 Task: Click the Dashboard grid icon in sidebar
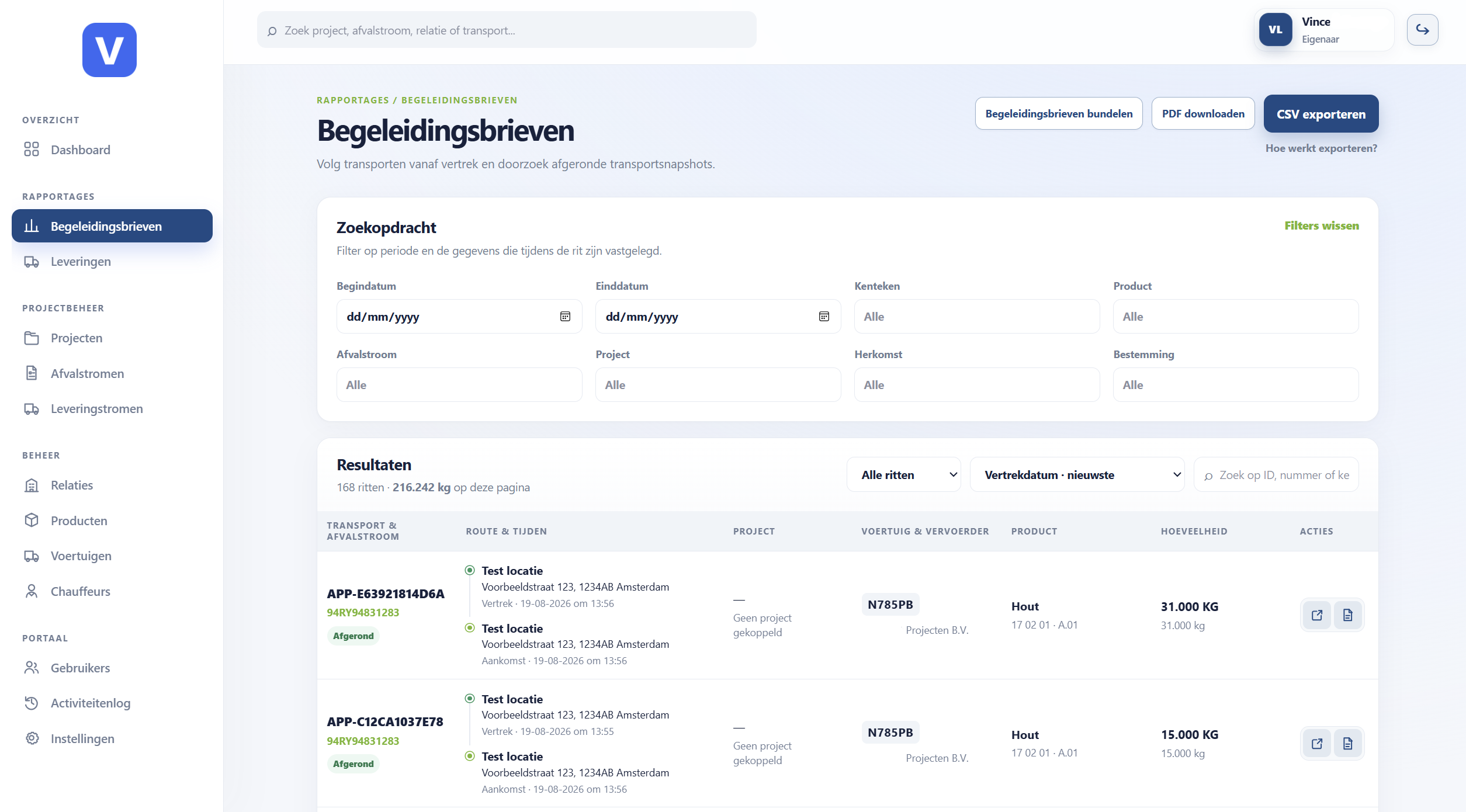[32, 150]
